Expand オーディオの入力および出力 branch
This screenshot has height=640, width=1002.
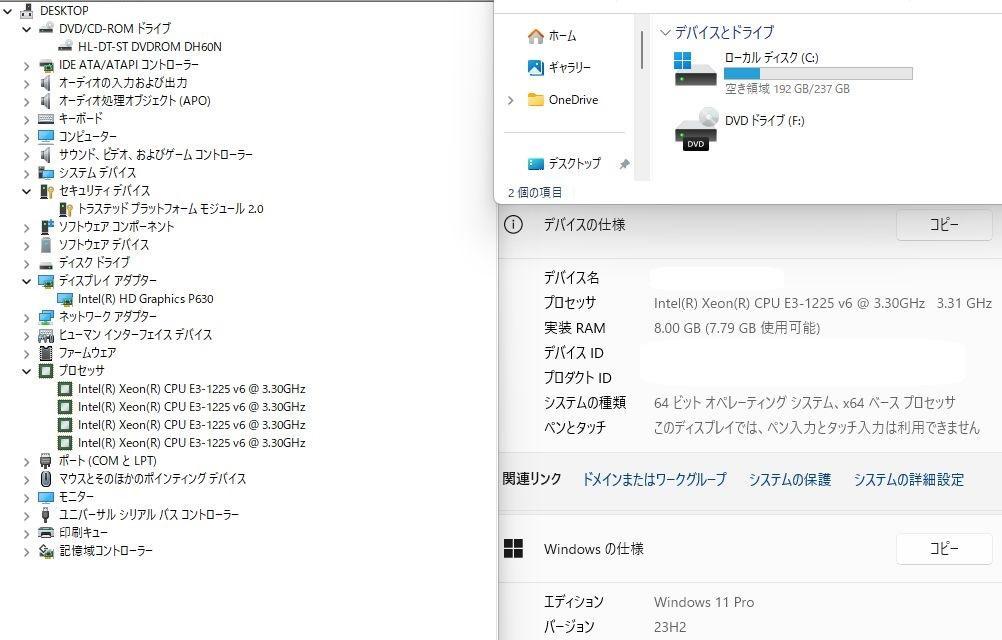[x=27, y=83]
